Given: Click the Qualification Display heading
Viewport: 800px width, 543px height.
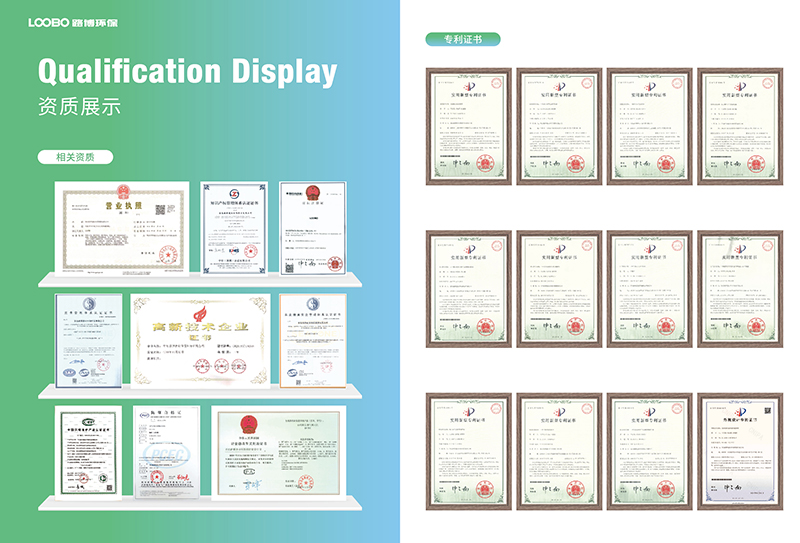Looking at the screenshot, I should [187, 71].
